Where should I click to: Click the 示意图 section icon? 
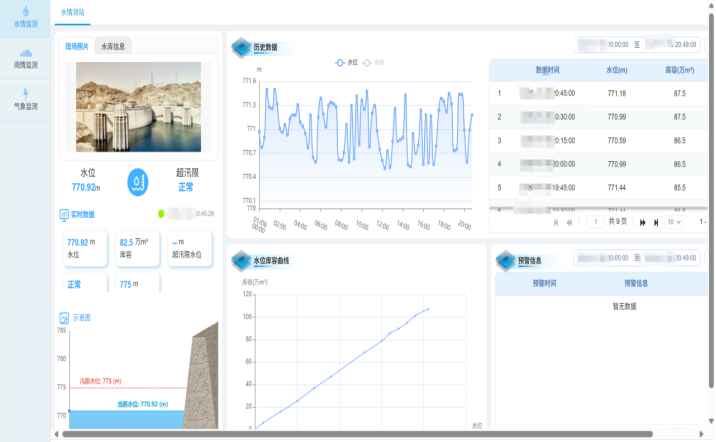64,317
